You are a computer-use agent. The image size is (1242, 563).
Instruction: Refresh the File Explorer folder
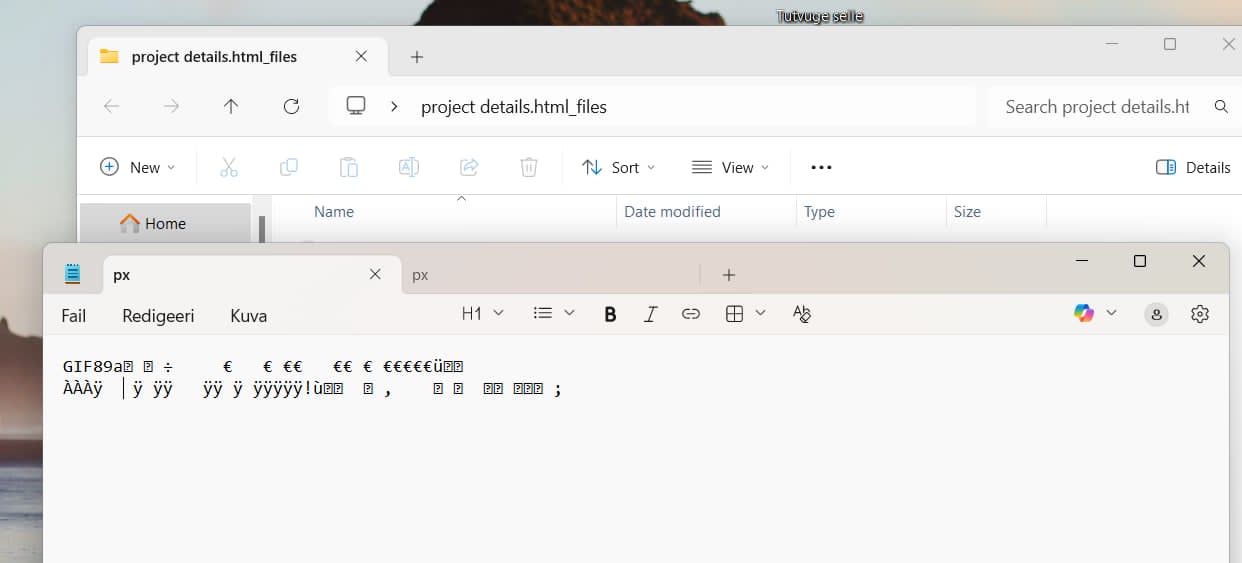pos(291,107)
